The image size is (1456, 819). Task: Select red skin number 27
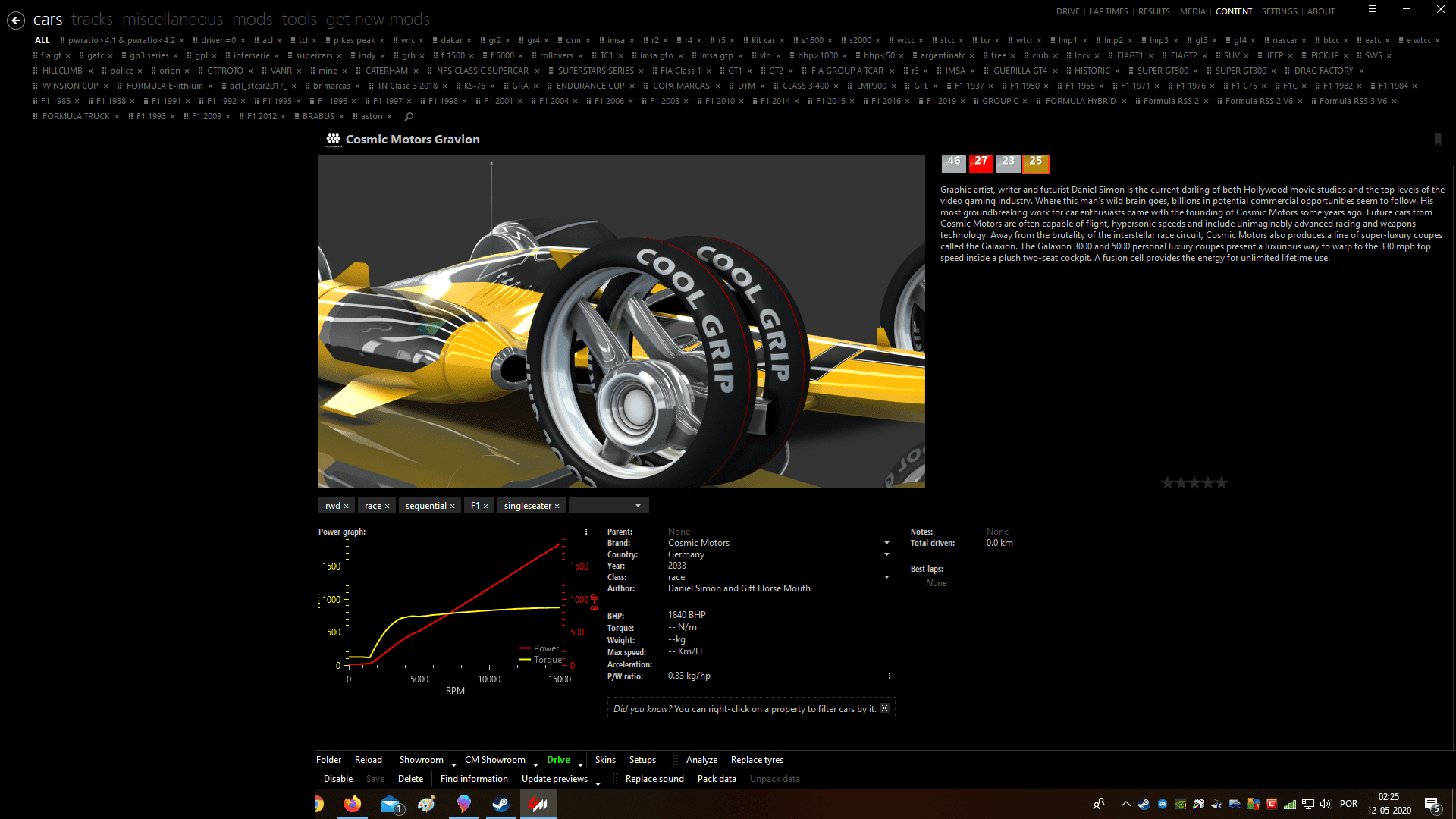(981, 162)
